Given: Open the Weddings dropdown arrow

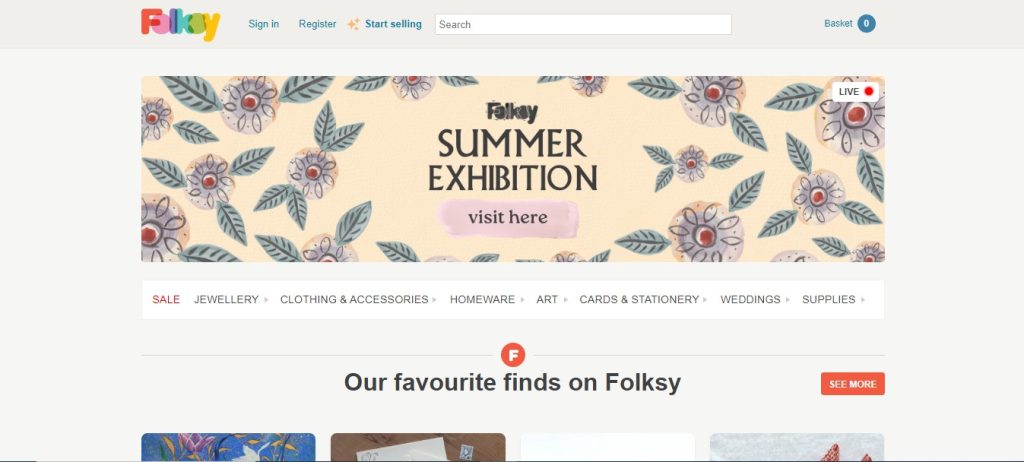Looking at the screenshot, I should coord(788,300).
